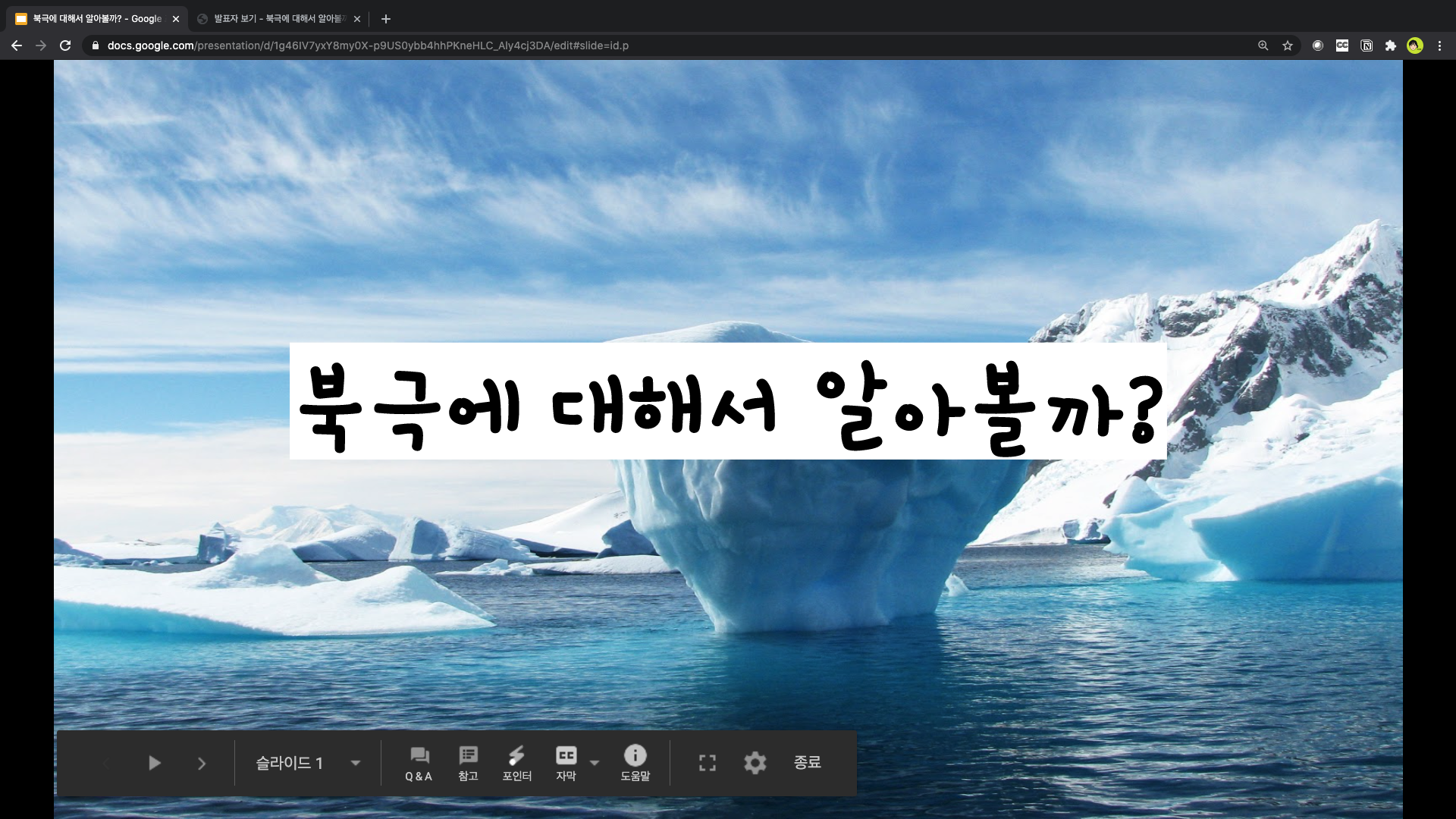Toggle captions (자막) on
Screen dimensions: 1456x819
pos(566,763)
